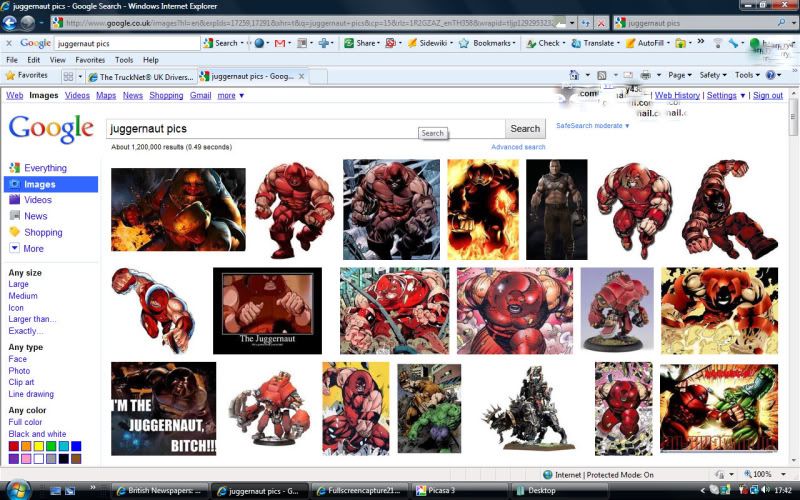Switch to The TruckNet UK Drivers tab
800x500 pixels.
tap(141, 77)
